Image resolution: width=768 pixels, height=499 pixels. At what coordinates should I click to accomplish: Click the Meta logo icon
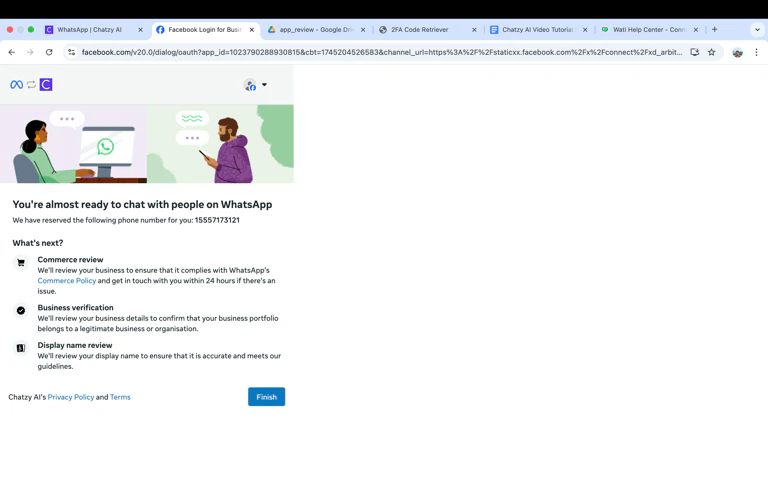click(x=17, y=85)
